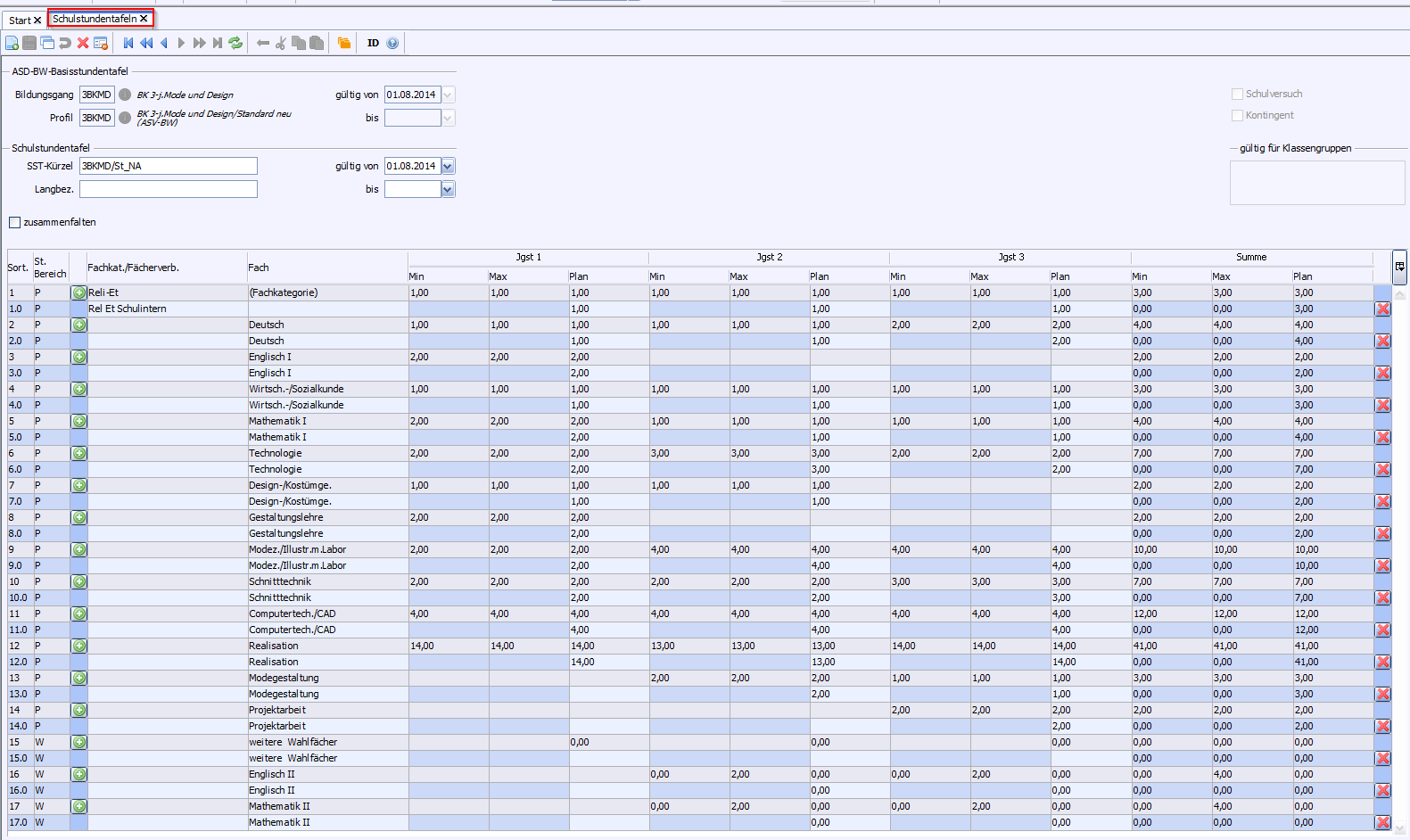
Task: Click the red X delete icon in toolbar
Action: [83, 43]
